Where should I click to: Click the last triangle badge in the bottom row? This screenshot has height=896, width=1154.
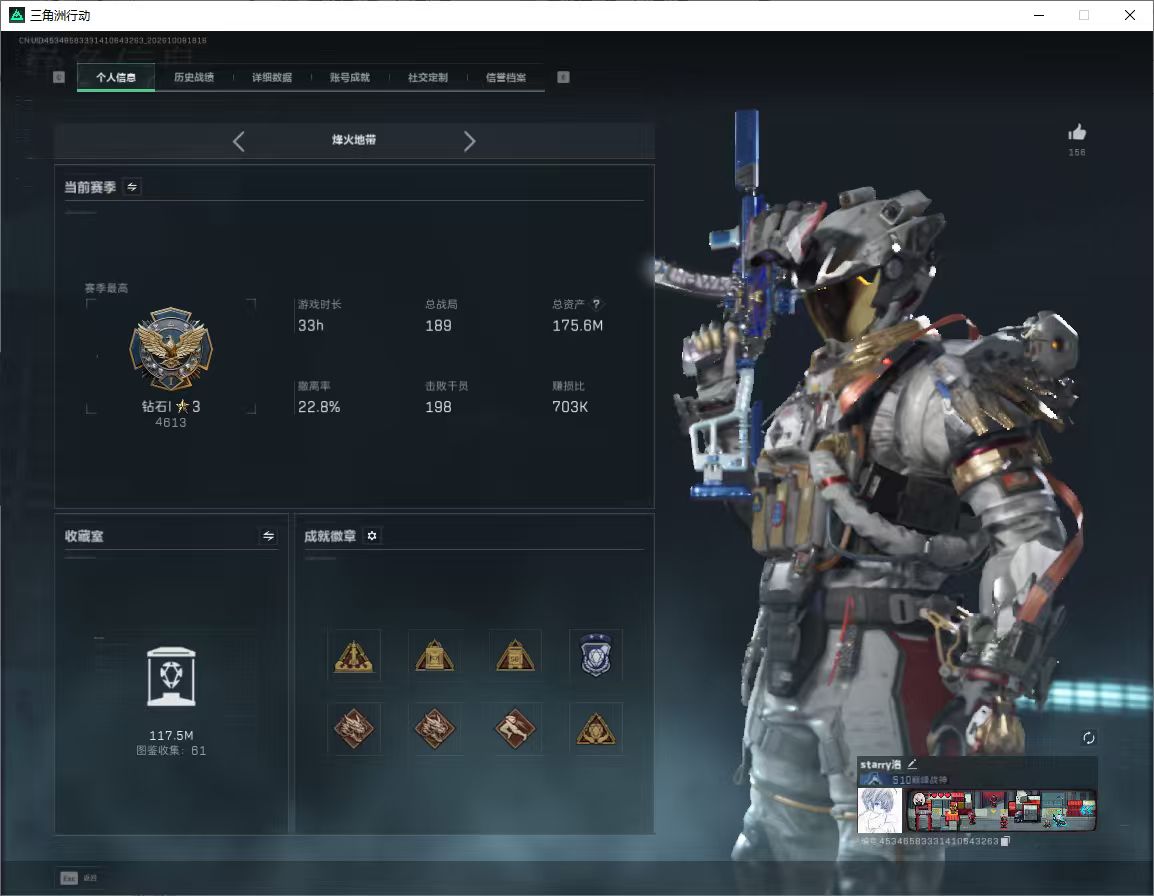click(x=595, y=728)
